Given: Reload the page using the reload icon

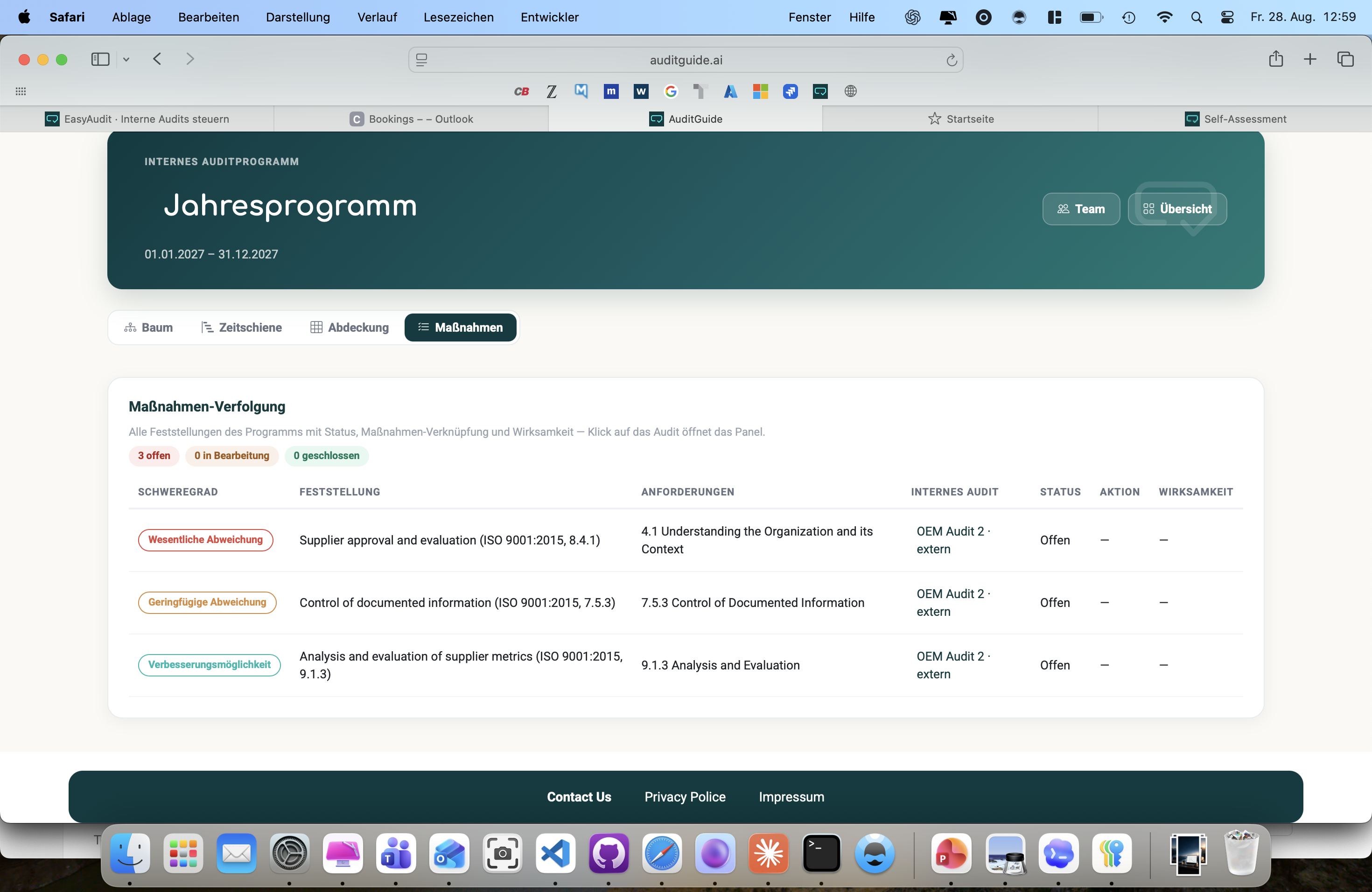Looking at the screenshot, I should coord(951,60).
